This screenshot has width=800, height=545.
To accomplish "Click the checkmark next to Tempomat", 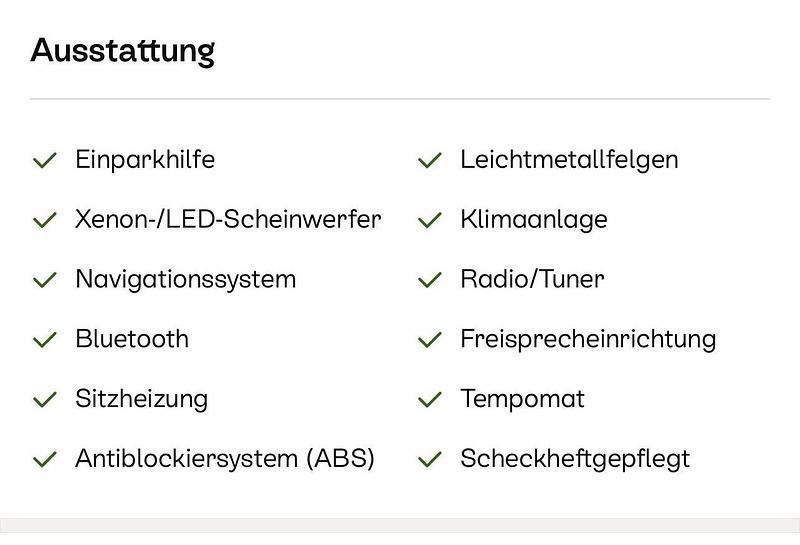I will tap(430, 400).
